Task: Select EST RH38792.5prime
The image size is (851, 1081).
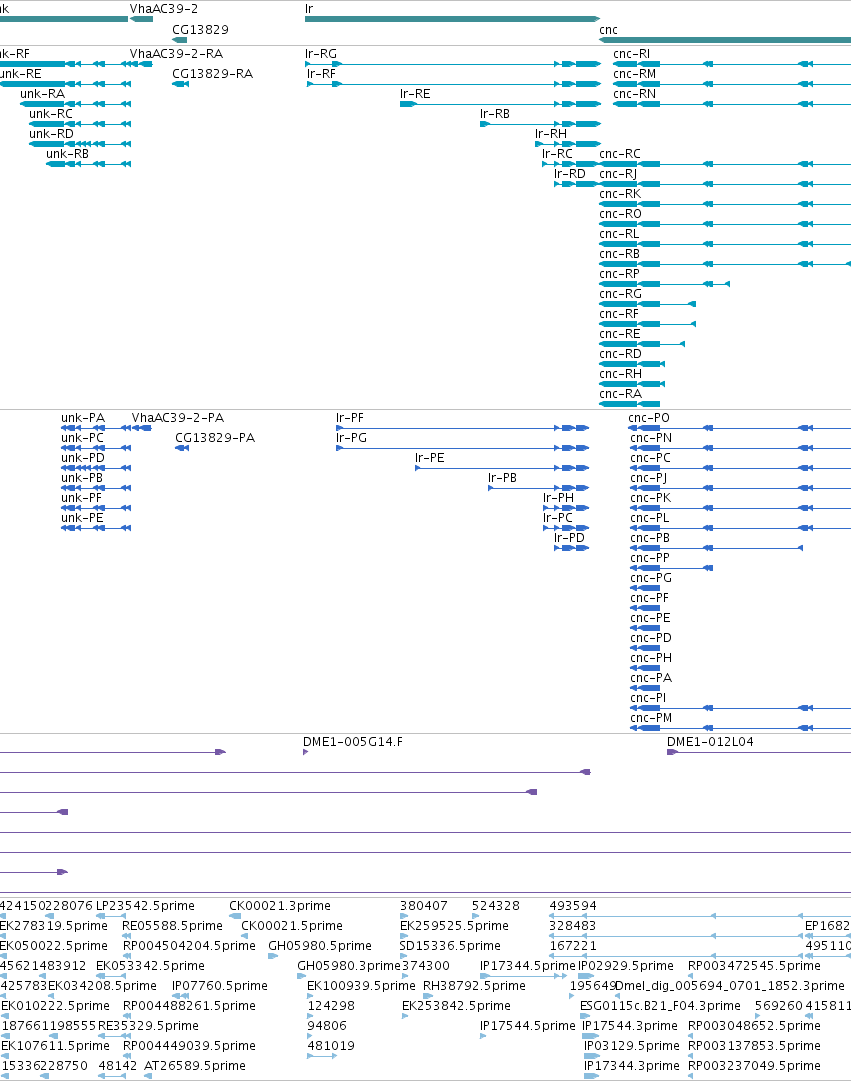Action: [x=474, y=986]
